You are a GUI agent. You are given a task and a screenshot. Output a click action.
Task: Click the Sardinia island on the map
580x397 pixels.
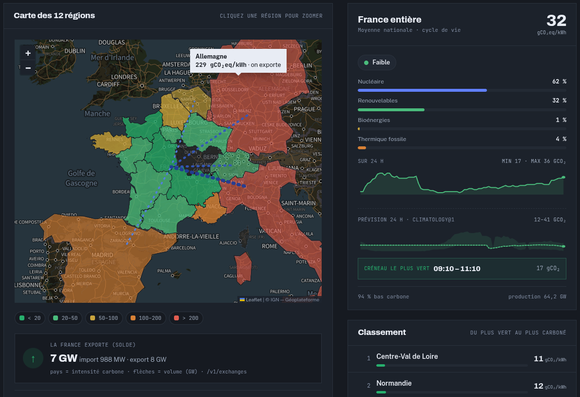[243, 268]
